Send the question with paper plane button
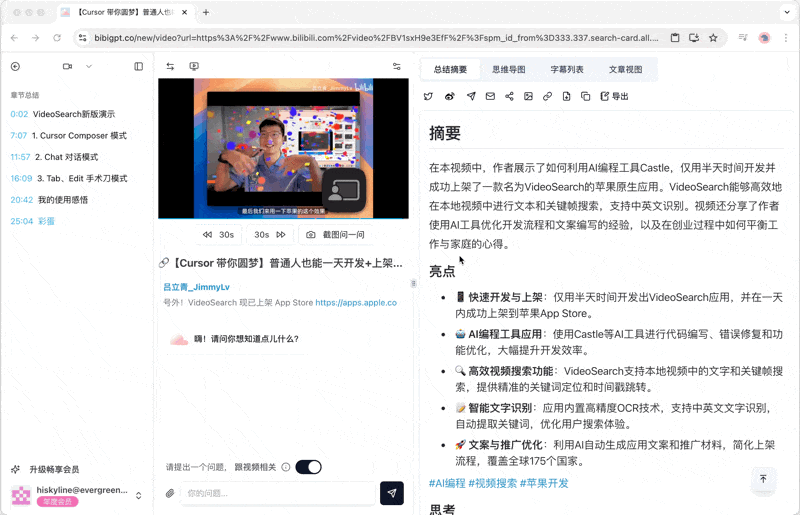The image size is (800, 515). point(392,493)
